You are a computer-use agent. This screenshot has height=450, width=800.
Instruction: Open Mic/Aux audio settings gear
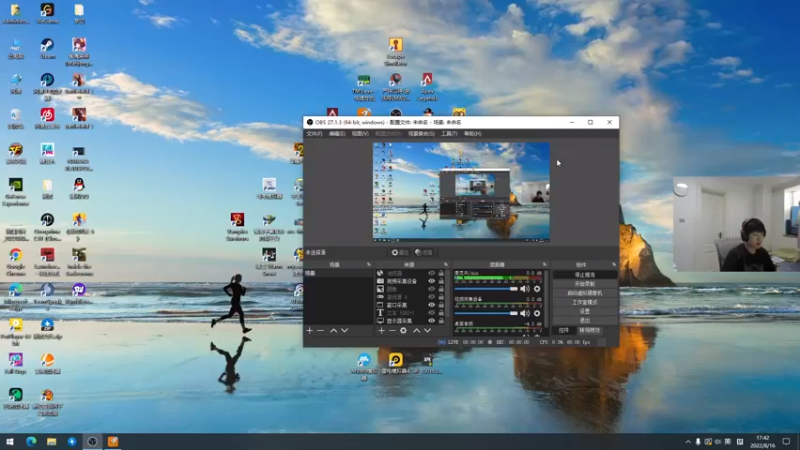point(537,289)
